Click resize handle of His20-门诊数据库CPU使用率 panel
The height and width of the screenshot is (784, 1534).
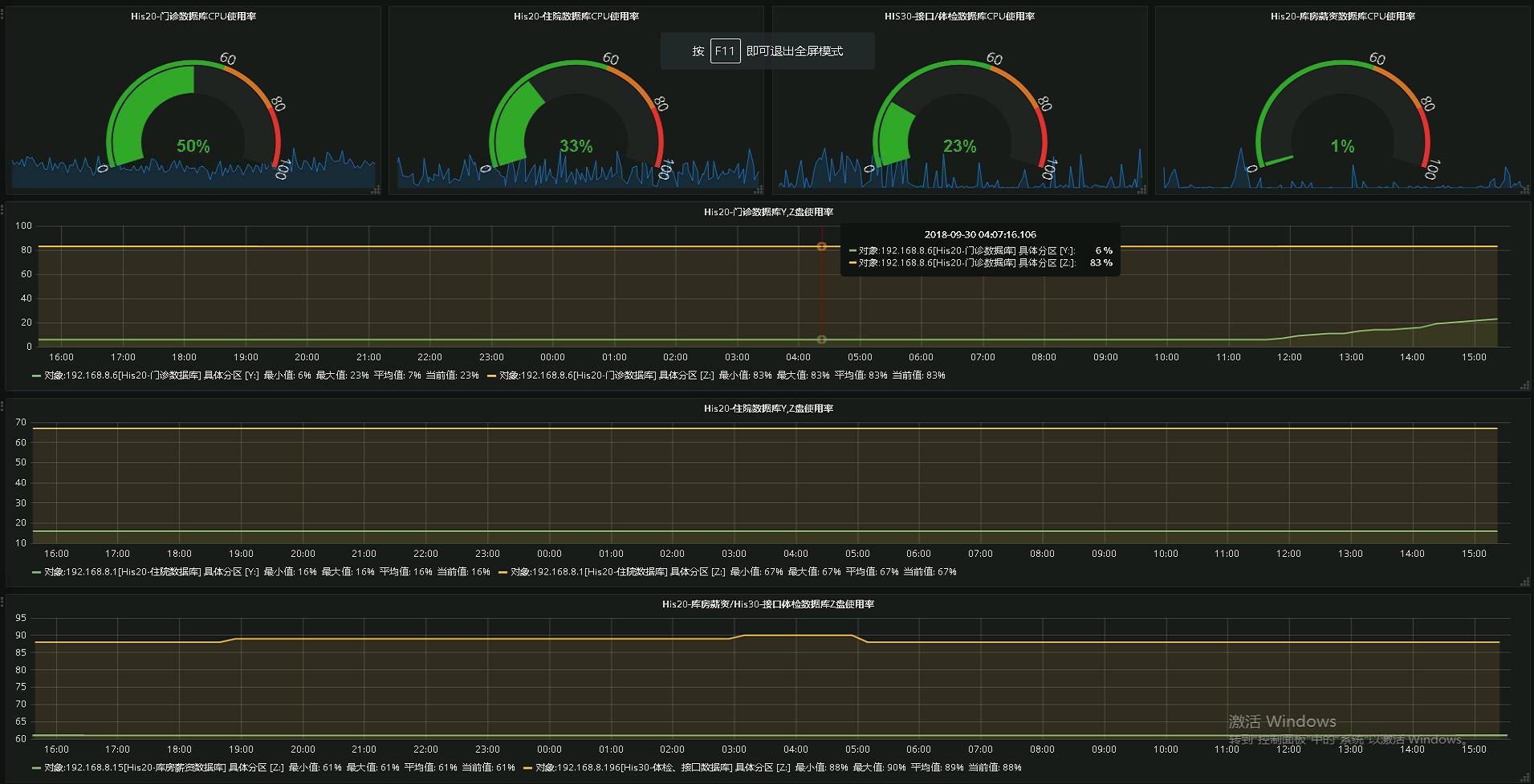point(375,190)
